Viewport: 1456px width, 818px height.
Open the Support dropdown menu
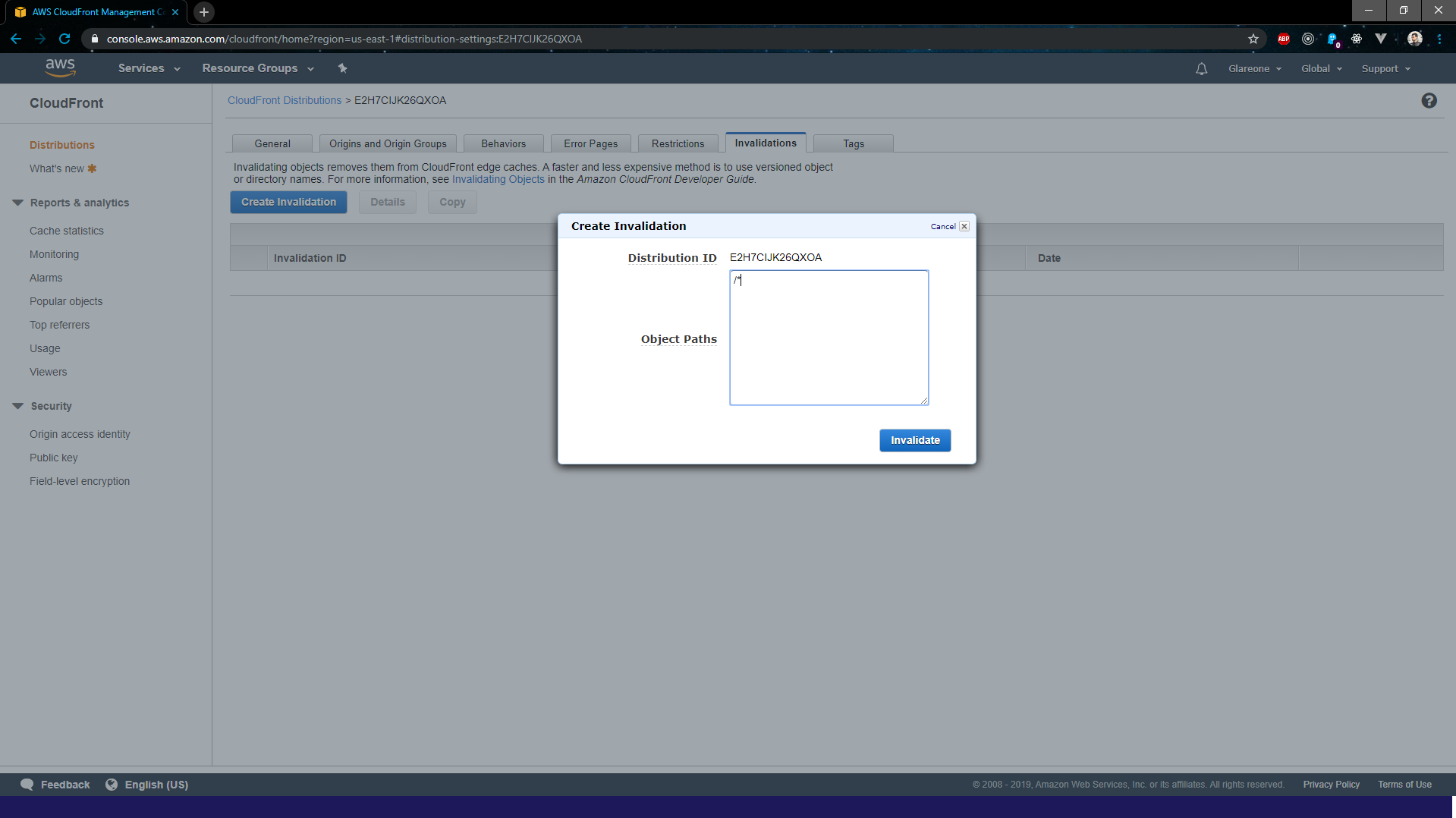(x=1386, y=69)
